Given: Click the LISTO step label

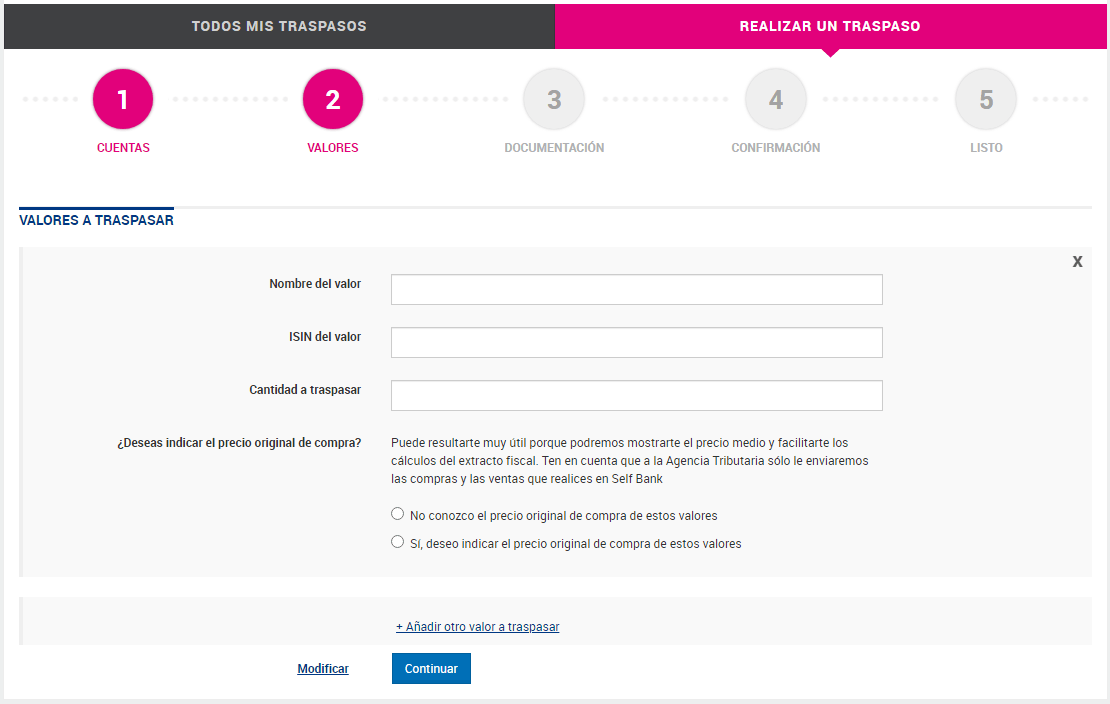Looking at the screenshot, I should tap(986, 148).
